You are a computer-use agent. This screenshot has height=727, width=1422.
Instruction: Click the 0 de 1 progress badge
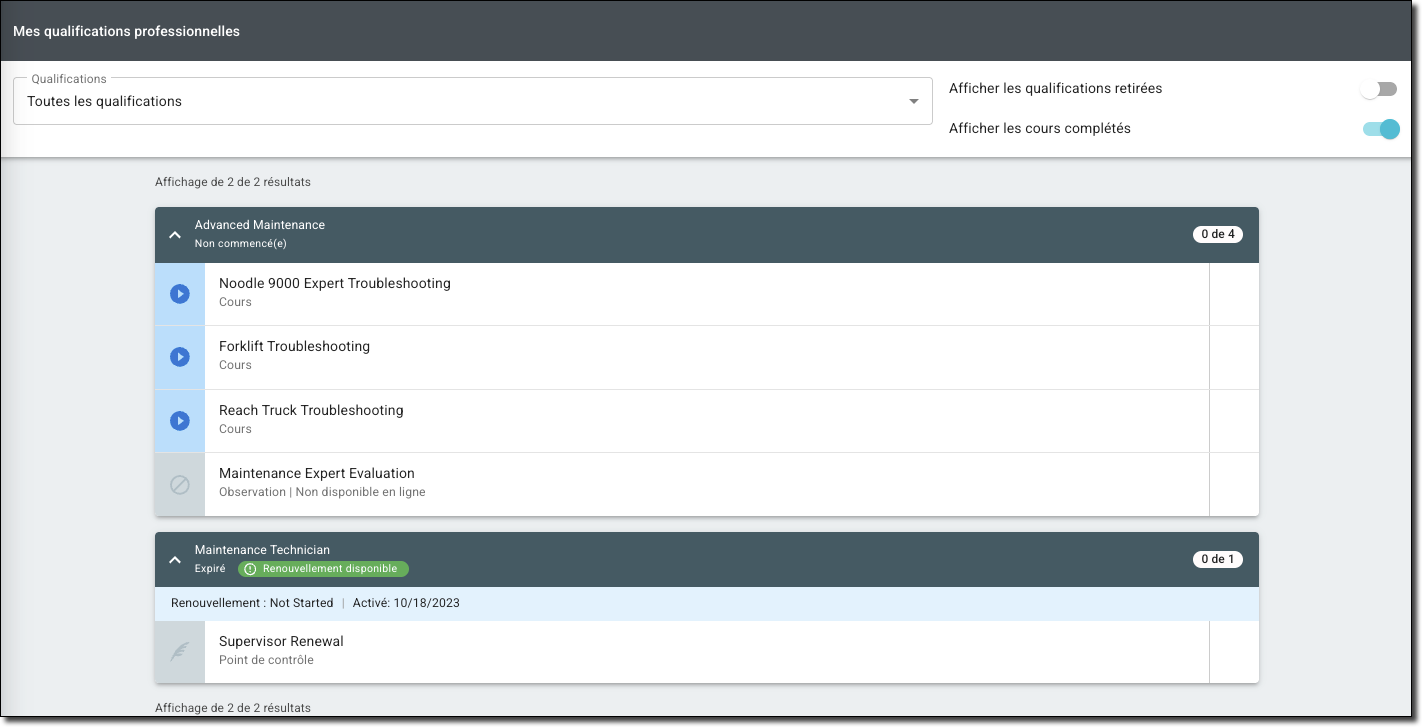pos(1217,560)
